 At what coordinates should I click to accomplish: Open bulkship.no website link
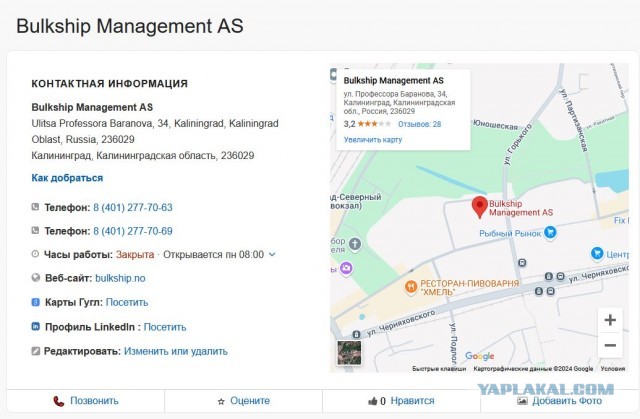coord(120,278)
